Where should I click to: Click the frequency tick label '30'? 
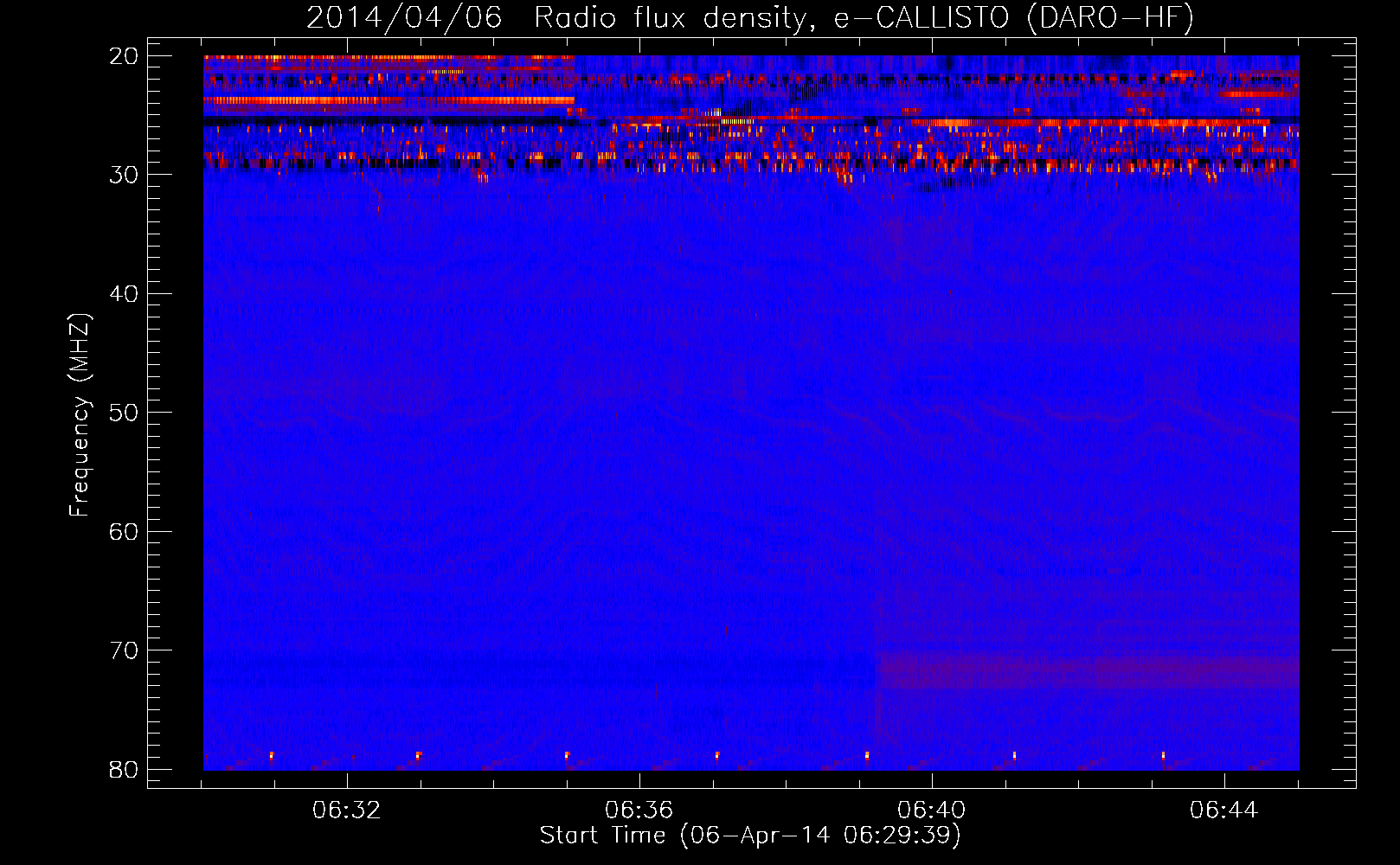click(124, 175)
